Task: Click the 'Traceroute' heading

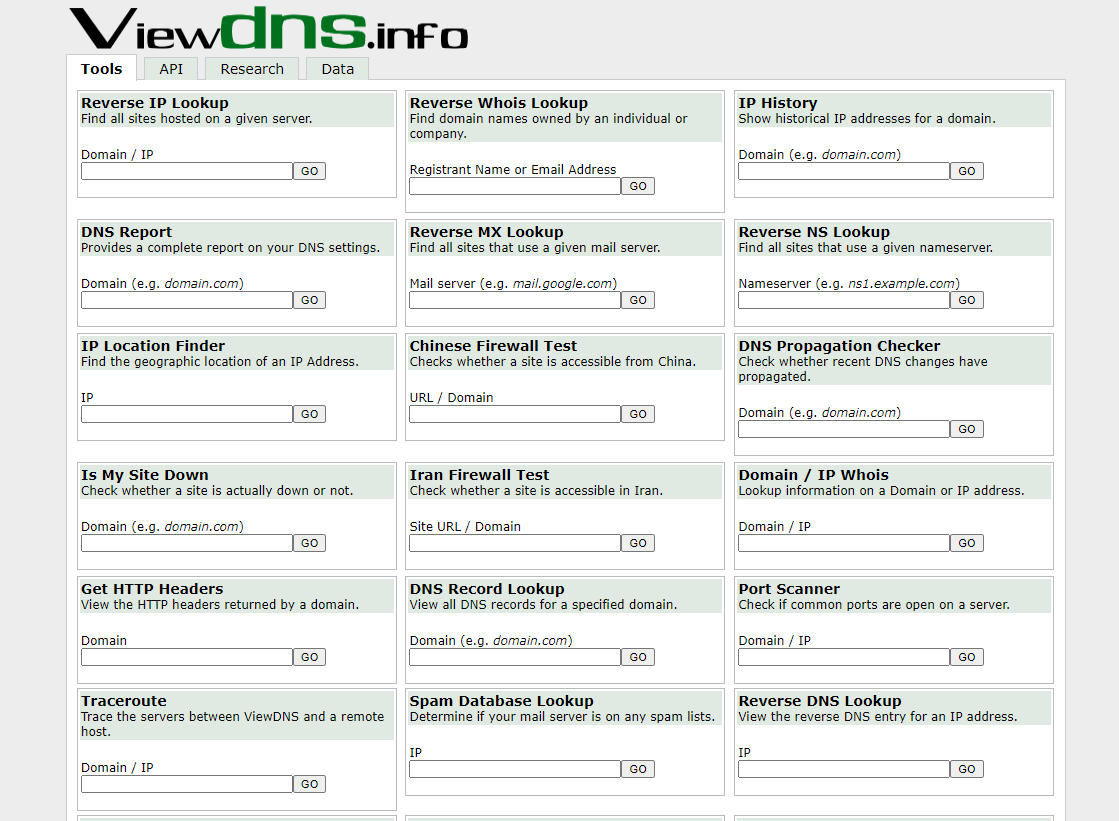Action: coord(124,701)
